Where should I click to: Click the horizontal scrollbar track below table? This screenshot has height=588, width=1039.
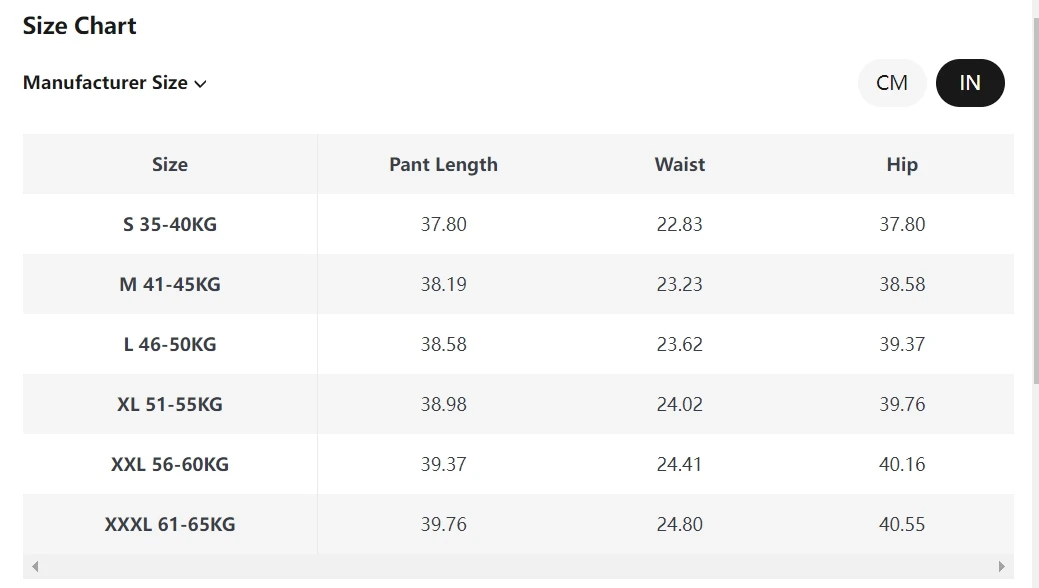(x=518, y=567)
